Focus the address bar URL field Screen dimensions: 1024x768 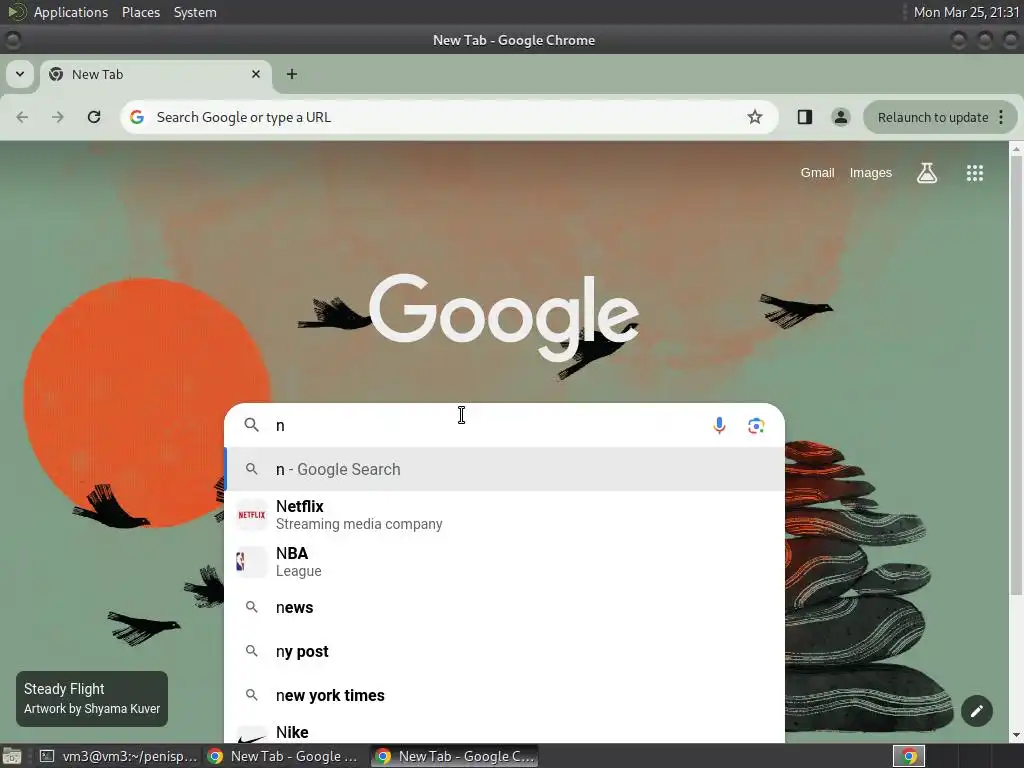click(x=447, y=118)
